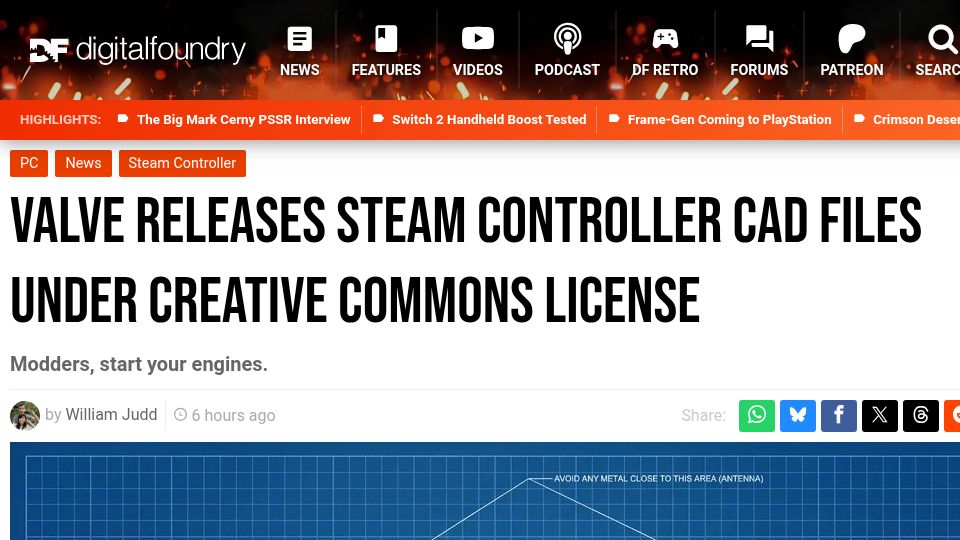Click the tag icon before Crimson Desert highlight
This screenshot has height=540, width=960.
click(860, 119)
